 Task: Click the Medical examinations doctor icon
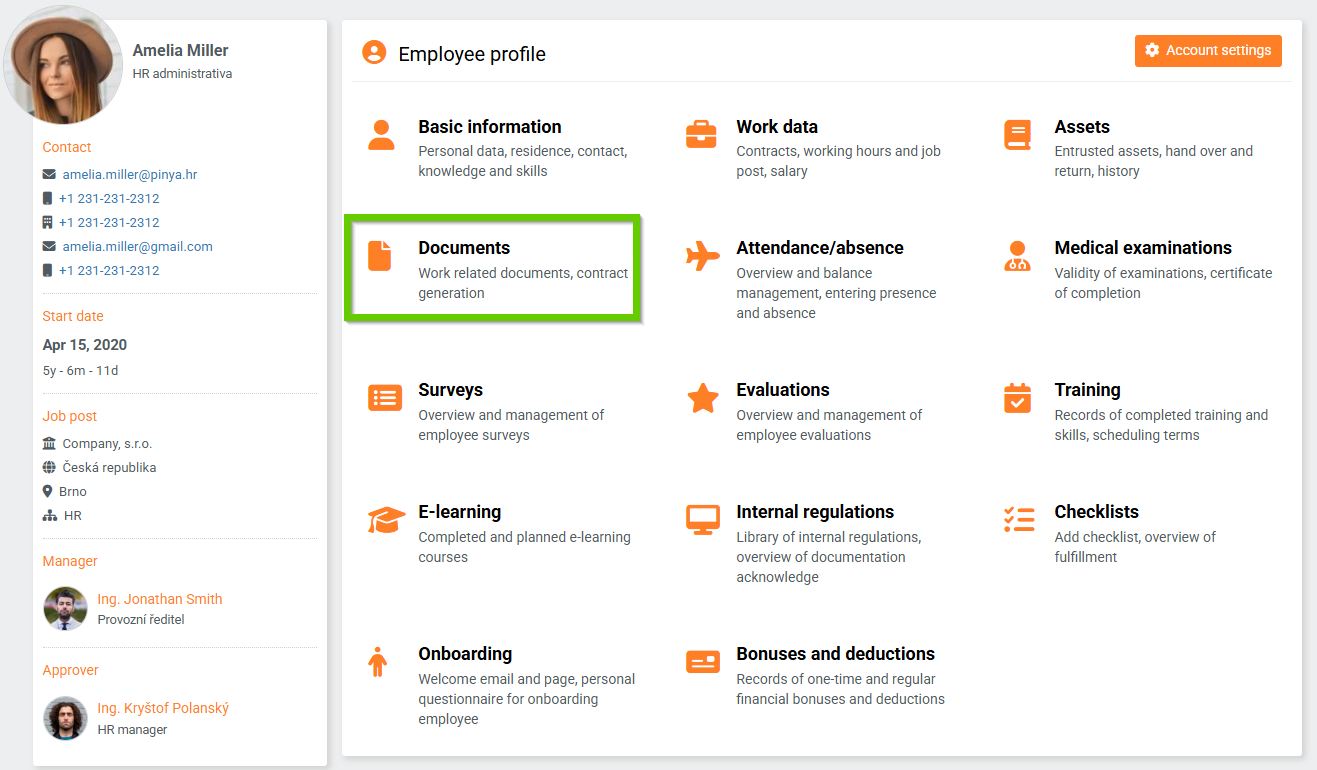coord(1017,256)
